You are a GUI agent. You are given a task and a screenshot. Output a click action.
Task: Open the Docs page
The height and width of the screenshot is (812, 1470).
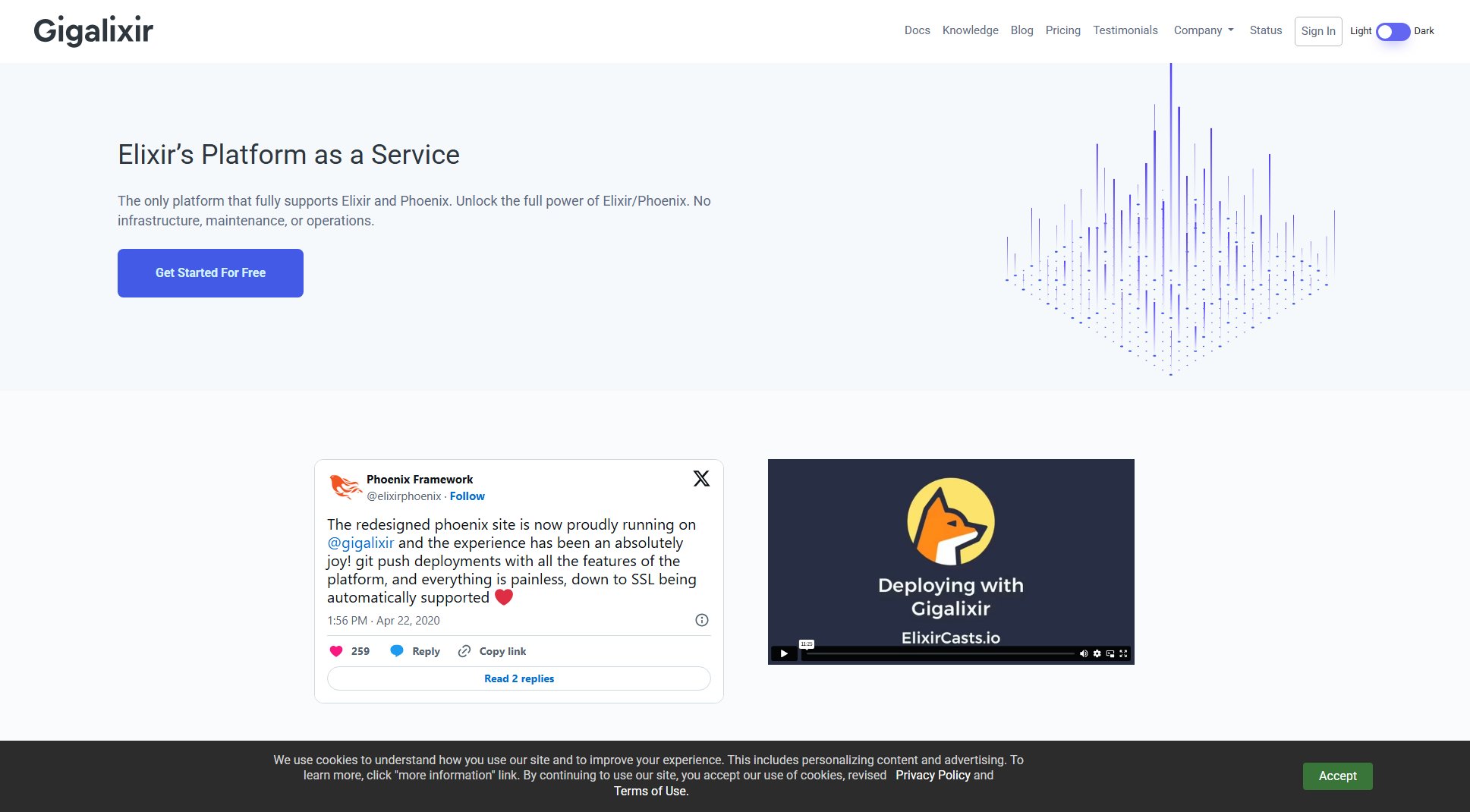(x=917, y=30)
